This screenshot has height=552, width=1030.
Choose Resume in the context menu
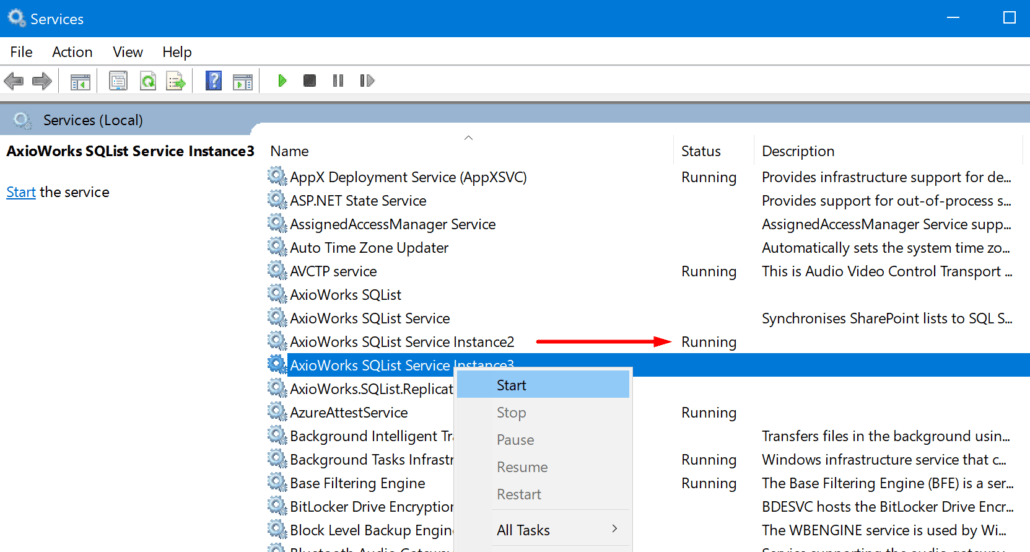pos(543,467)
